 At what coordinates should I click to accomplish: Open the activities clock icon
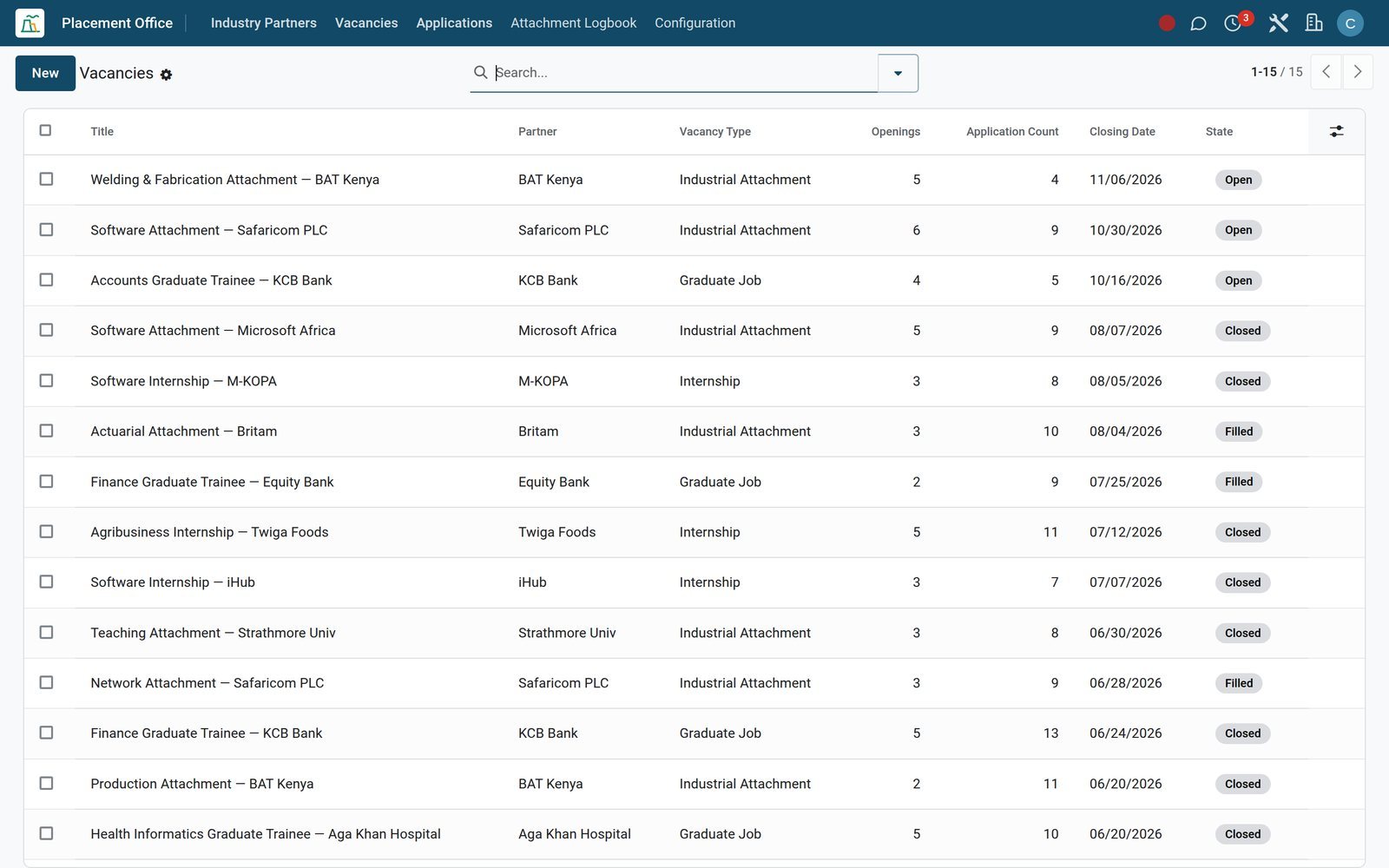(1232, 23)
